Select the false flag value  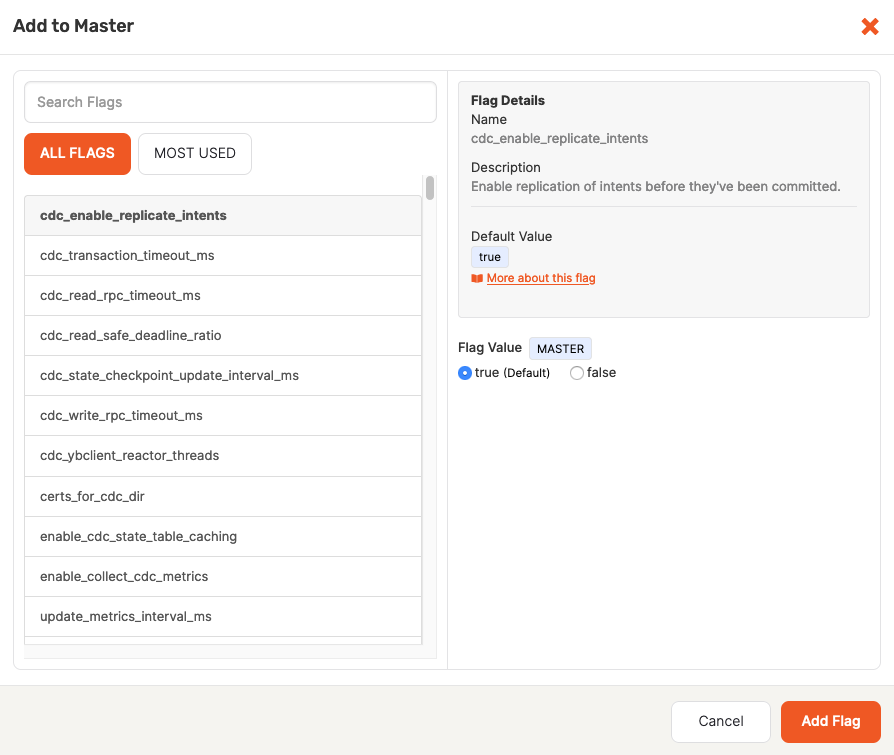(x=576, y=372)
